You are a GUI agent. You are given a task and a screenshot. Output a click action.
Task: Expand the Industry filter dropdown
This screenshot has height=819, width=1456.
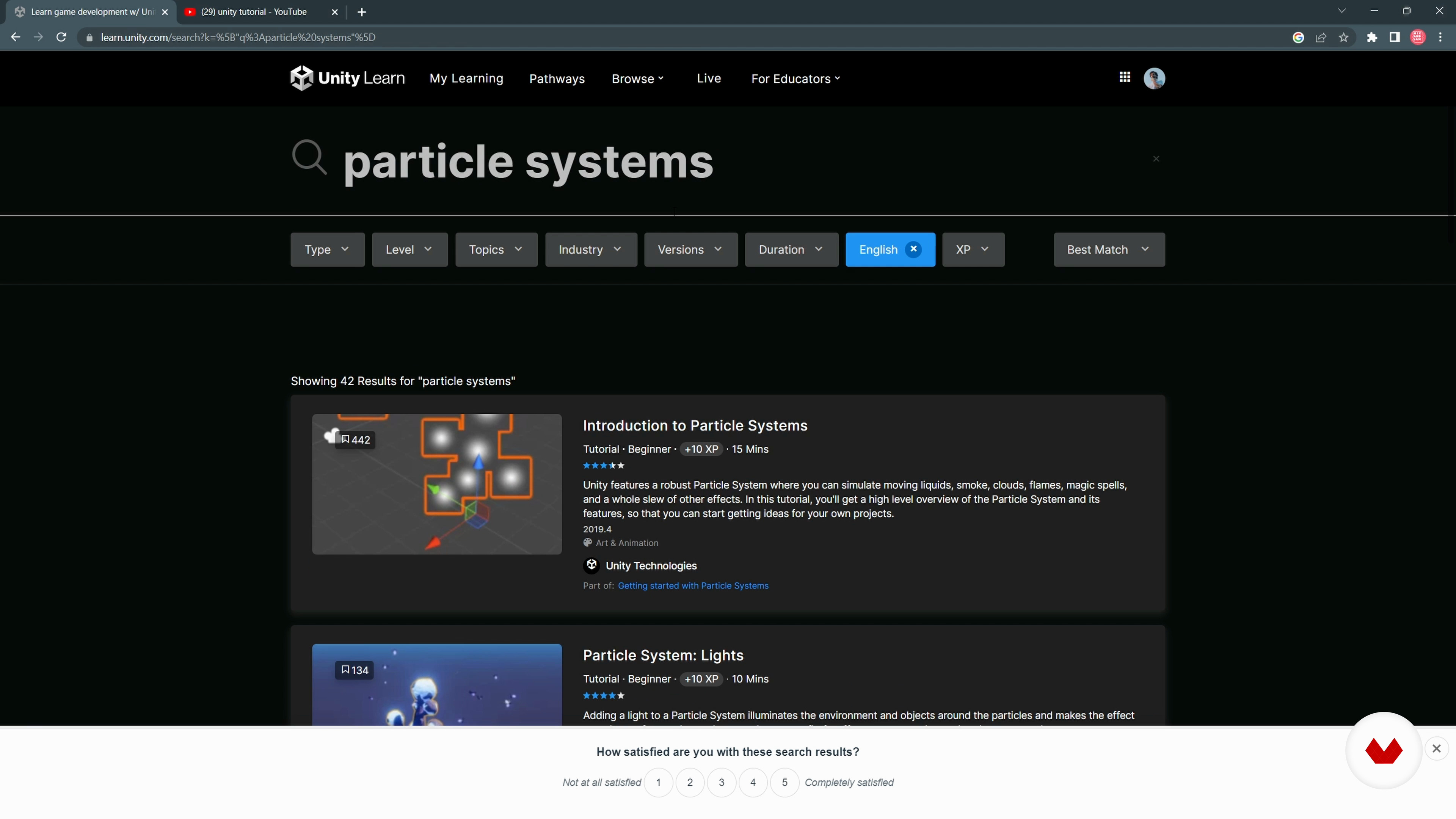pos(591,249)
